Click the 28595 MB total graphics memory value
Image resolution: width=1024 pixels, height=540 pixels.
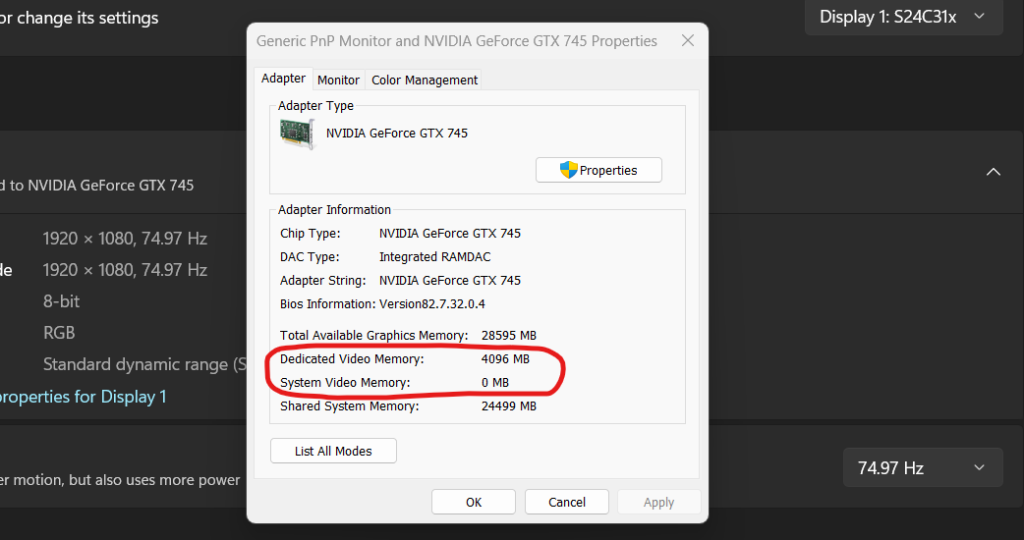(509, 335)
